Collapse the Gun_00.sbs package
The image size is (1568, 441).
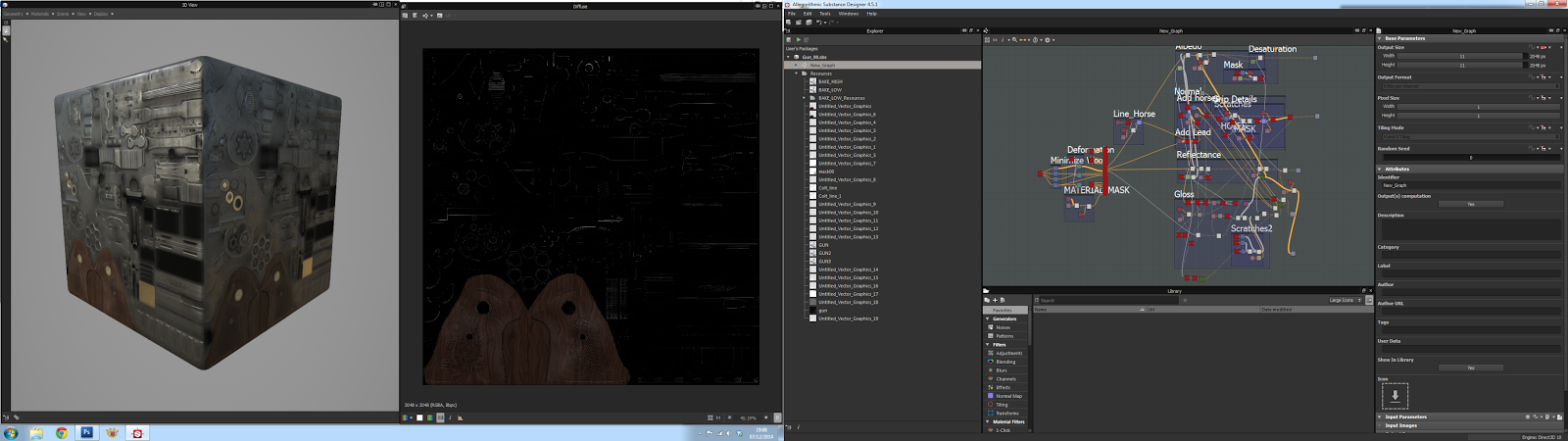(788, 57)
